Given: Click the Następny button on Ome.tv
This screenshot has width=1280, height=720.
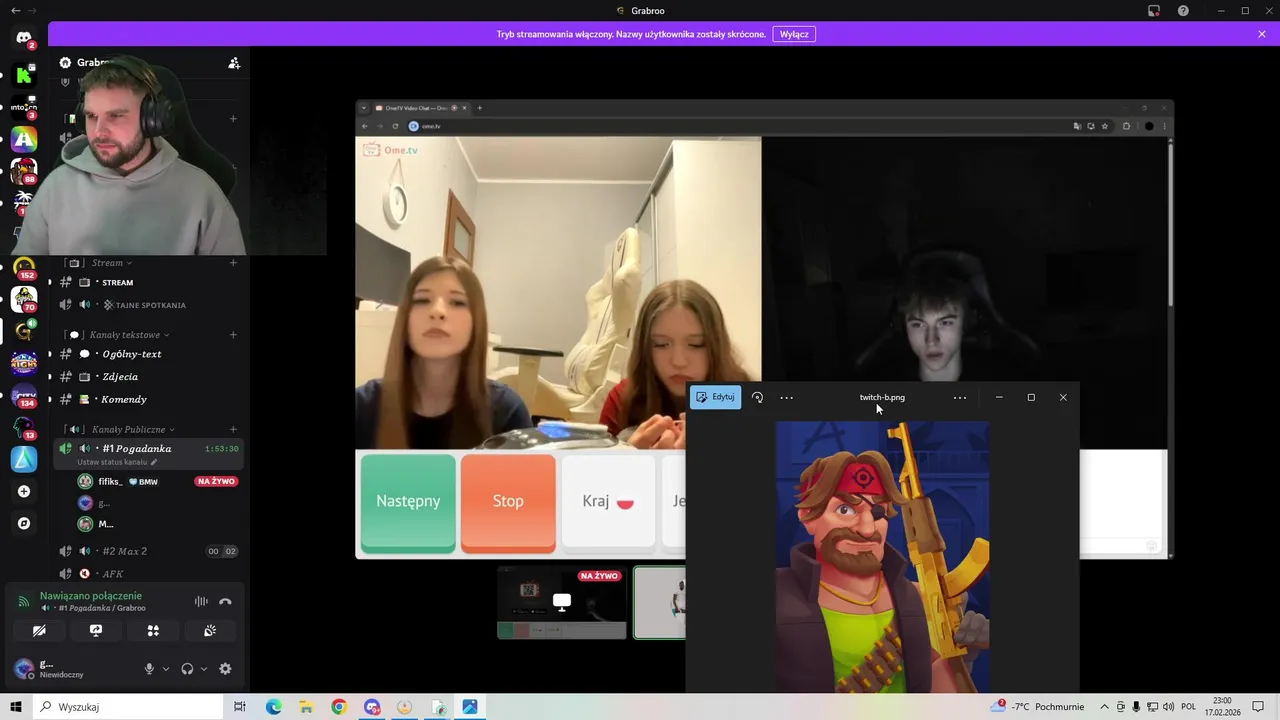Looking at the screenshot, I should pos(408,501).
